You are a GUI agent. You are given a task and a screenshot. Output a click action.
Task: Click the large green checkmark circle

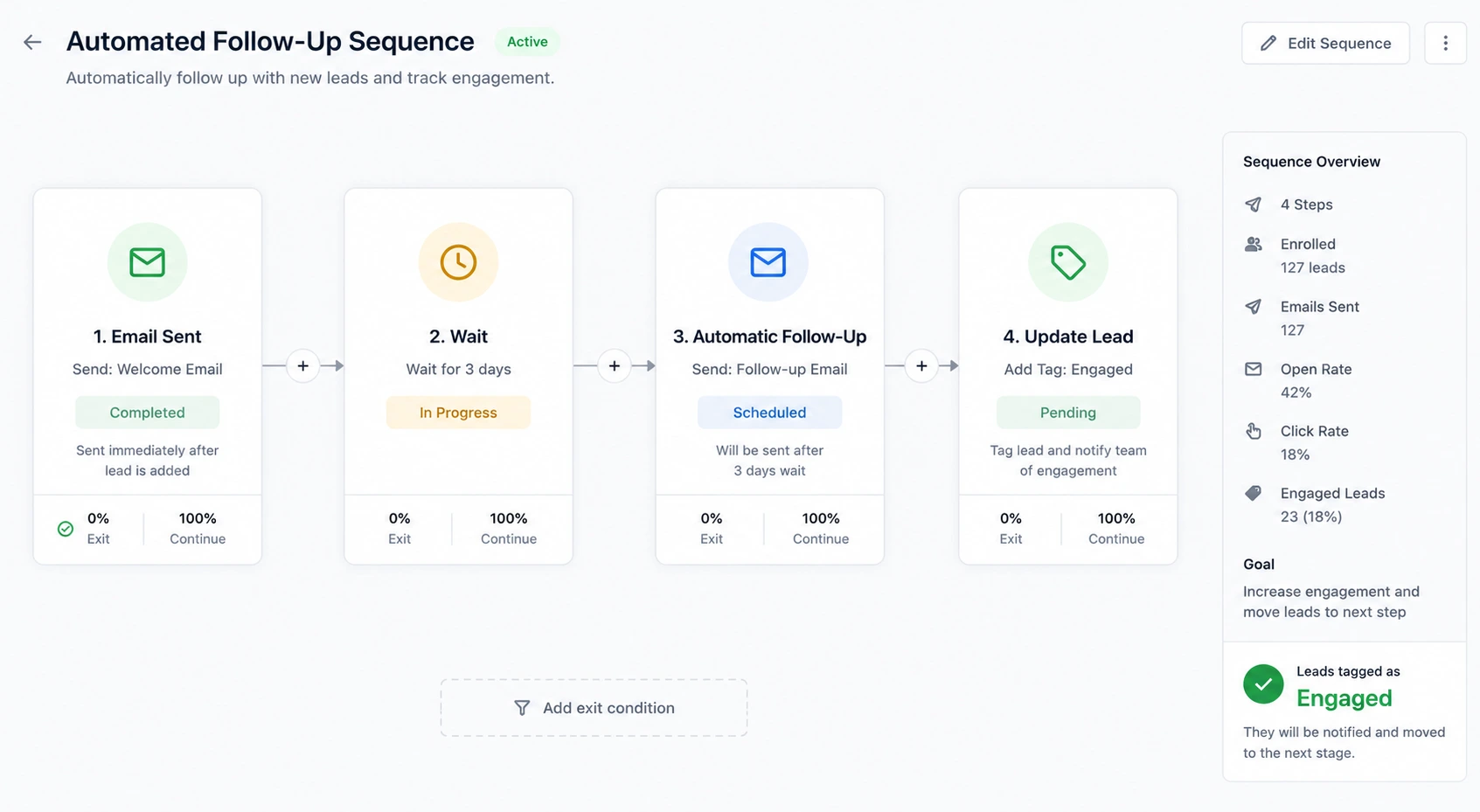click(1263, 684)
